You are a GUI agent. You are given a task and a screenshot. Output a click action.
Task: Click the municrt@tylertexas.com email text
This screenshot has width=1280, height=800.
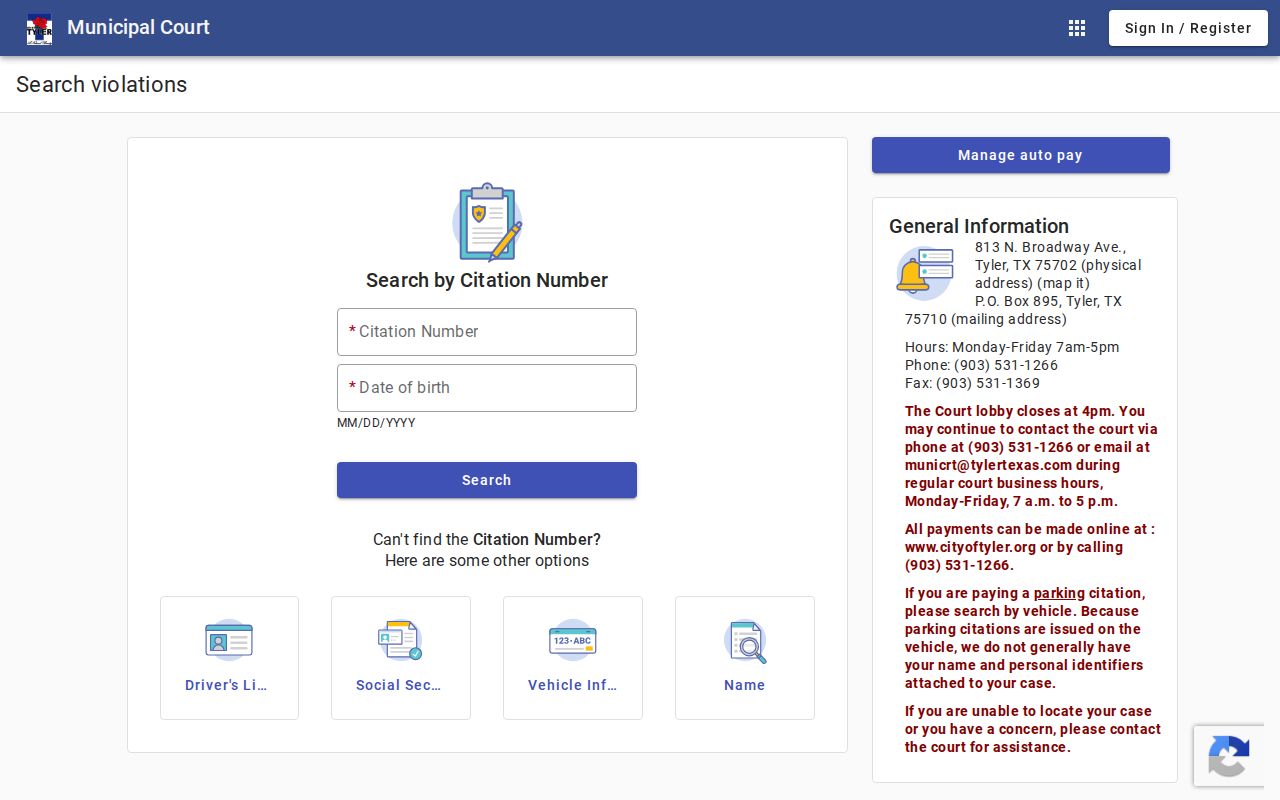(x=988, y=465)
